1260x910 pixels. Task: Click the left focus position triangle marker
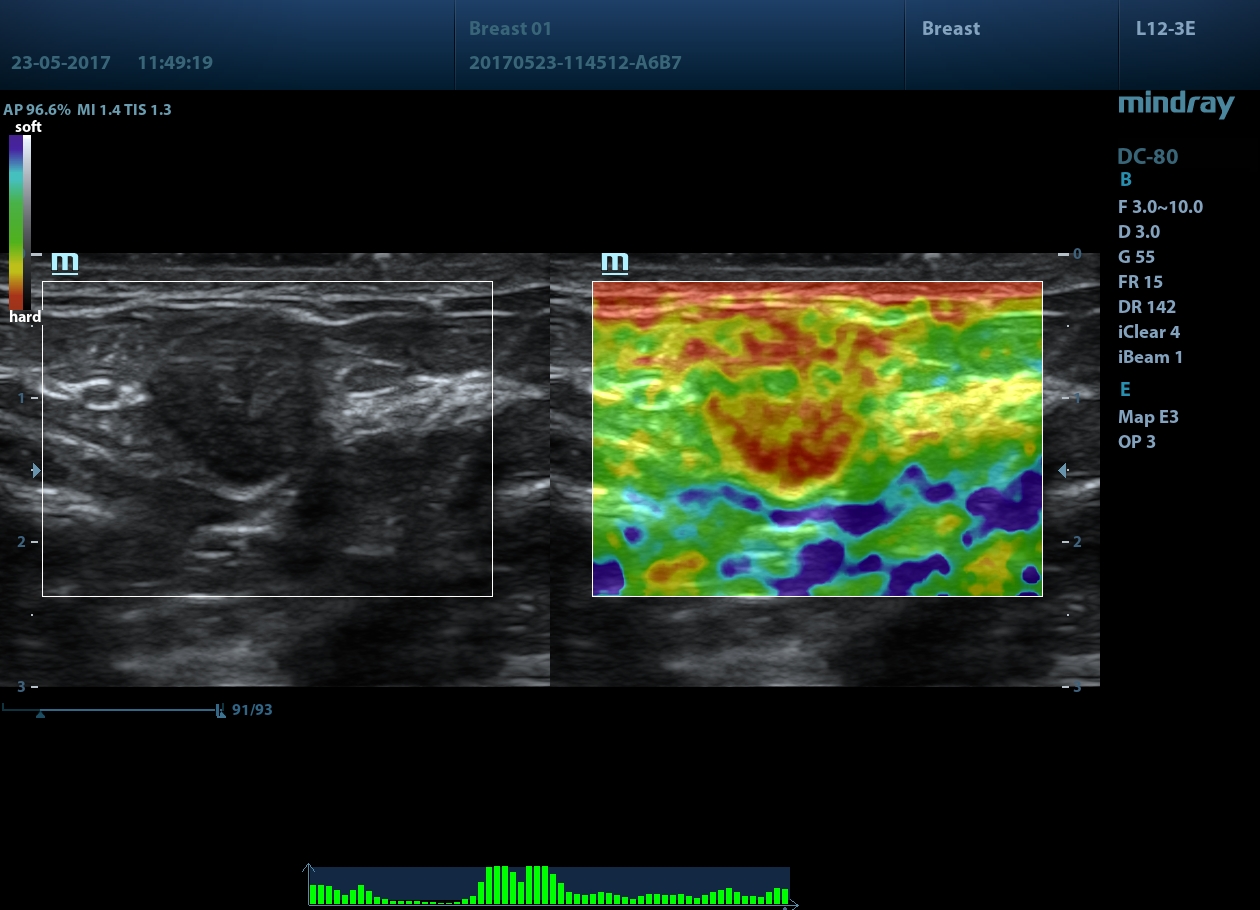click(37, 470)
